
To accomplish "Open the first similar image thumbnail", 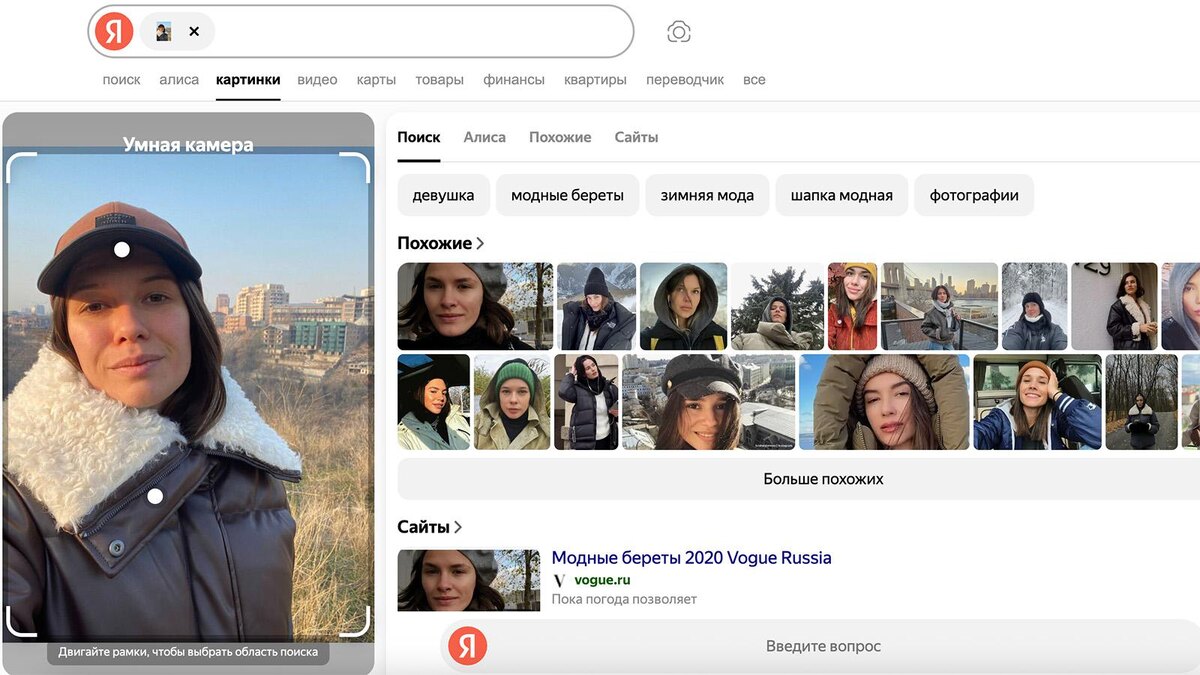I will pyautogui.click(x=474, y=305).
